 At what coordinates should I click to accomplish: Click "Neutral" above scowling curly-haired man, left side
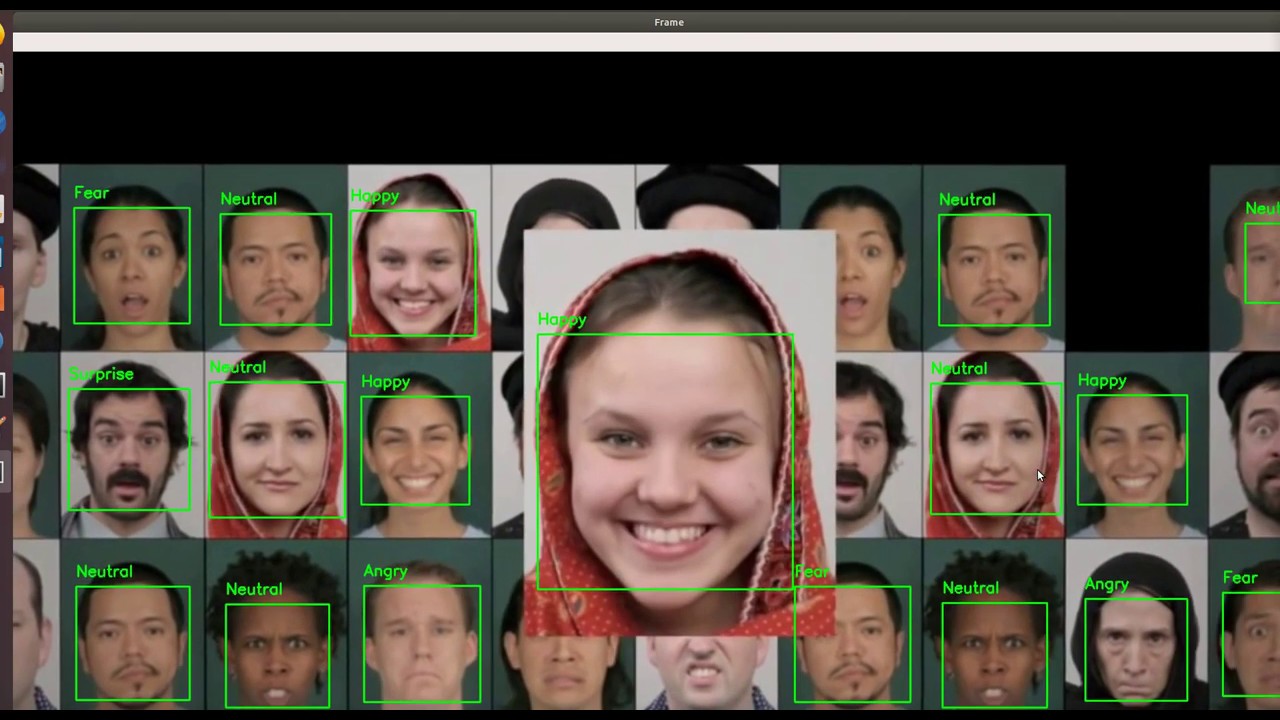(254, 590)
